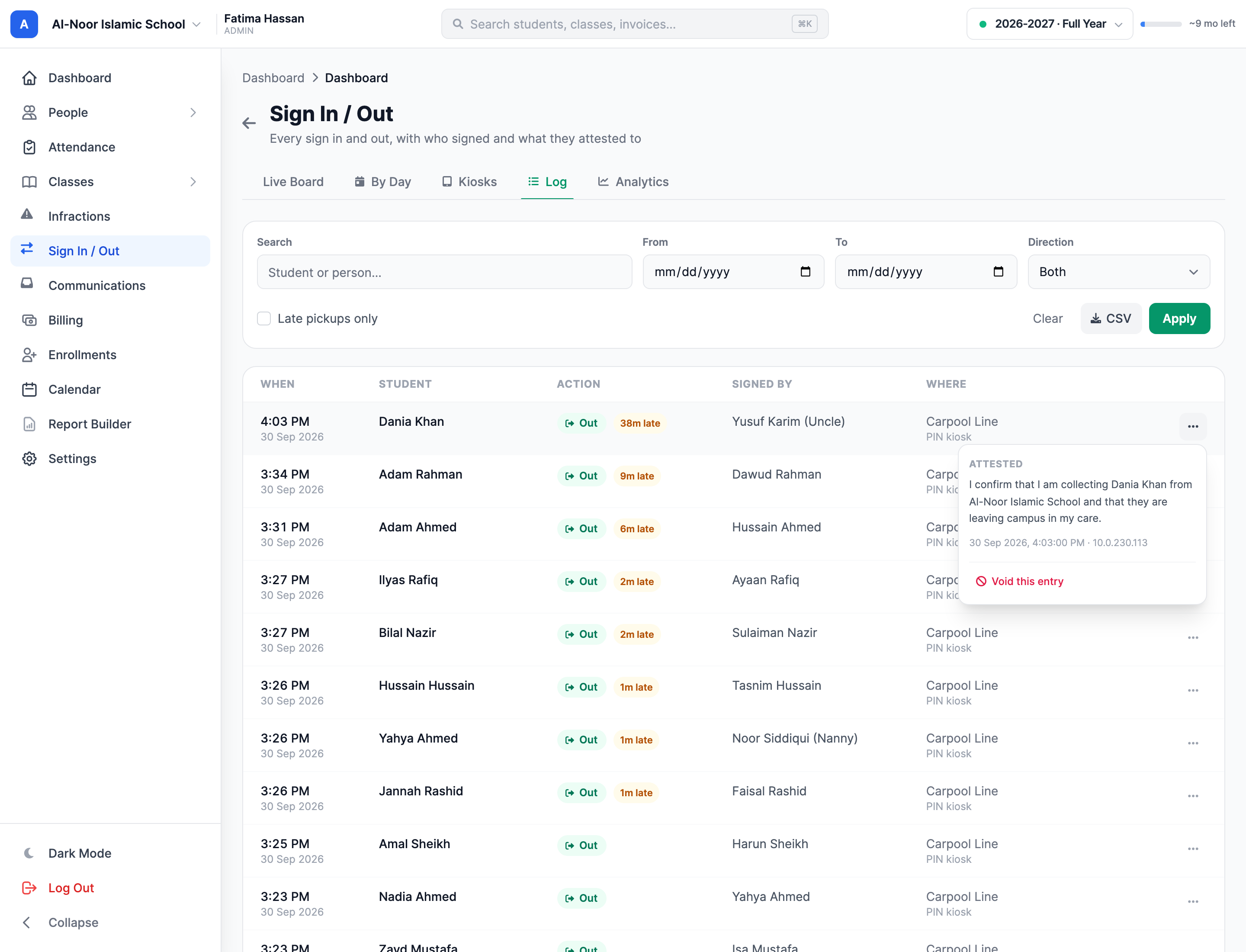Click the Student or person search field
Image resolution: width=1246 pixels, height=952 pixels.
tap(444, 272)
